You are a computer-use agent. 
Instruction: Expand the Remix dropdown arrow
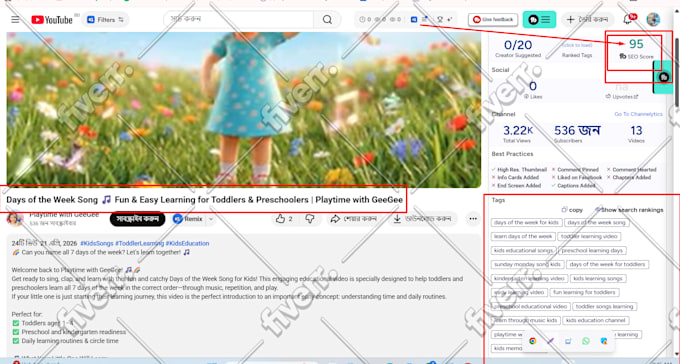(x=211, y=219)
